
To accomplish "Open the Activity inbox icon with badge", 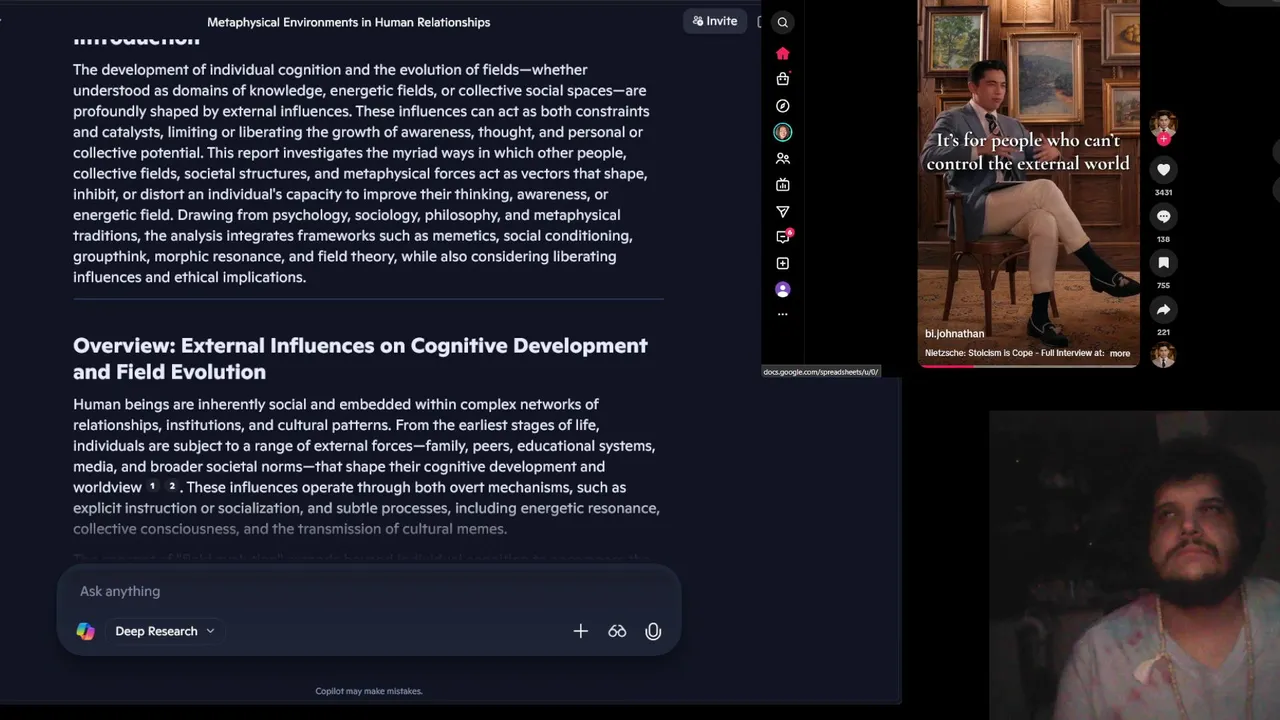I will [783, 237].
